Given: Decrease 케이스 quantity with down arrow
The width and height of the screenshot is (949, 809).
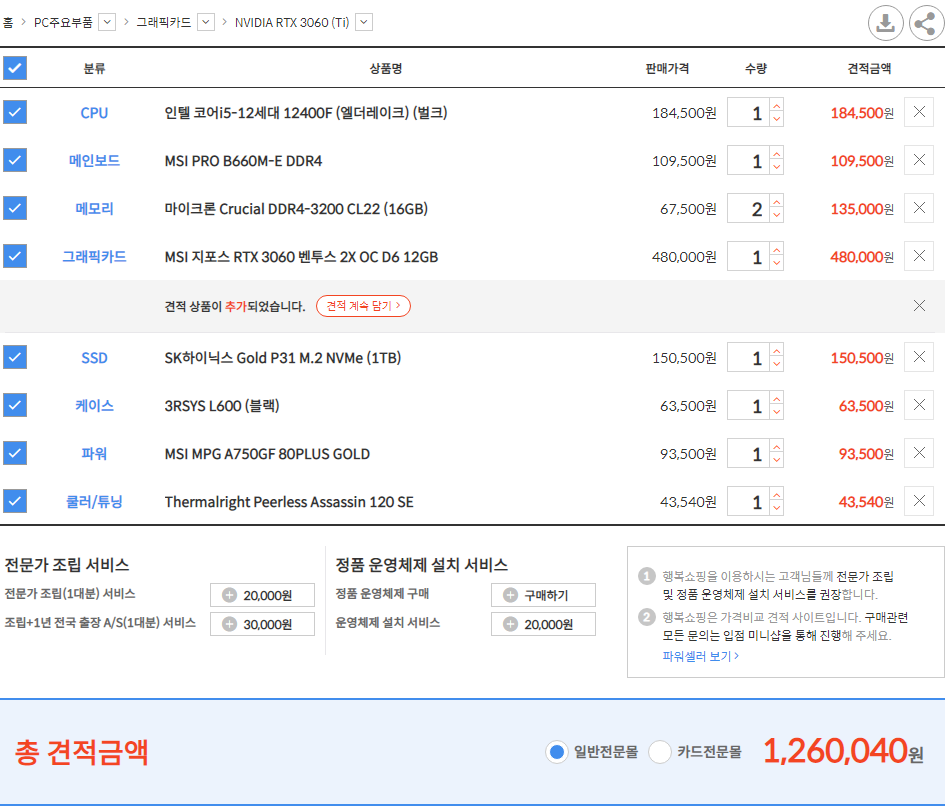Looking at the screenshot, I should (x=777, y=413).
